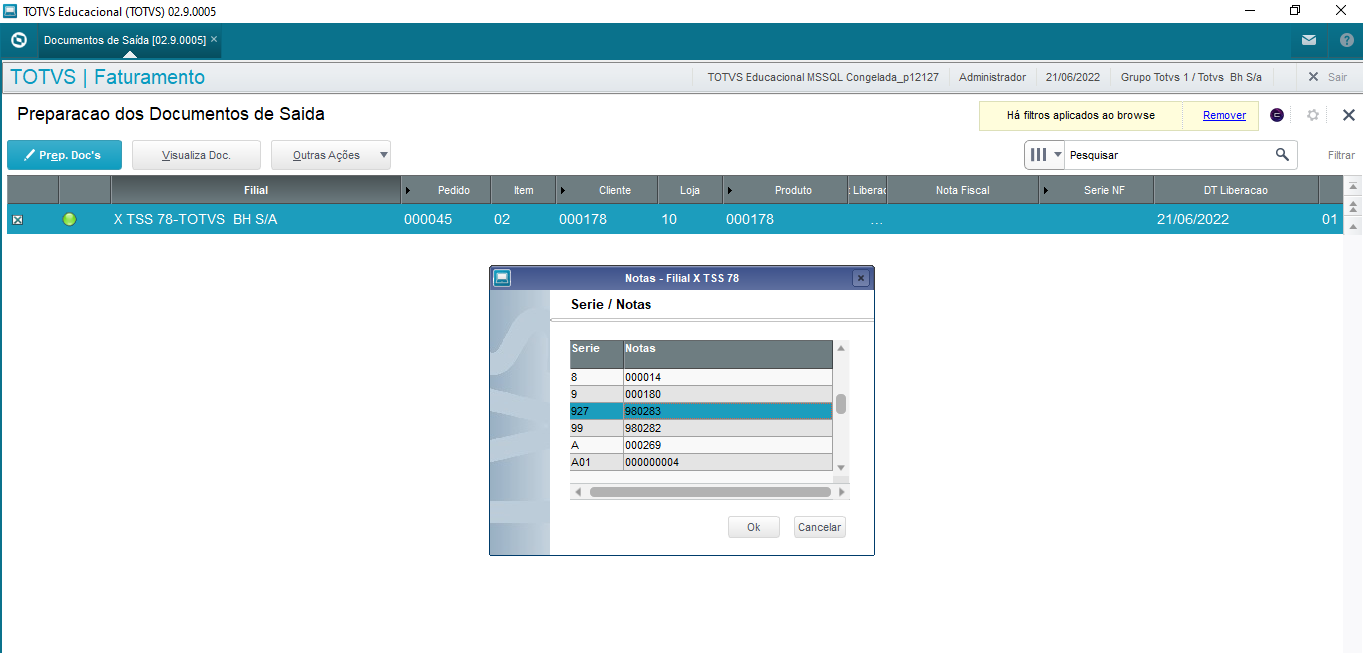Click the Nota Fiscal column header
The width and height of the screenshot is (1363, 653).
[x=962, y=190]
